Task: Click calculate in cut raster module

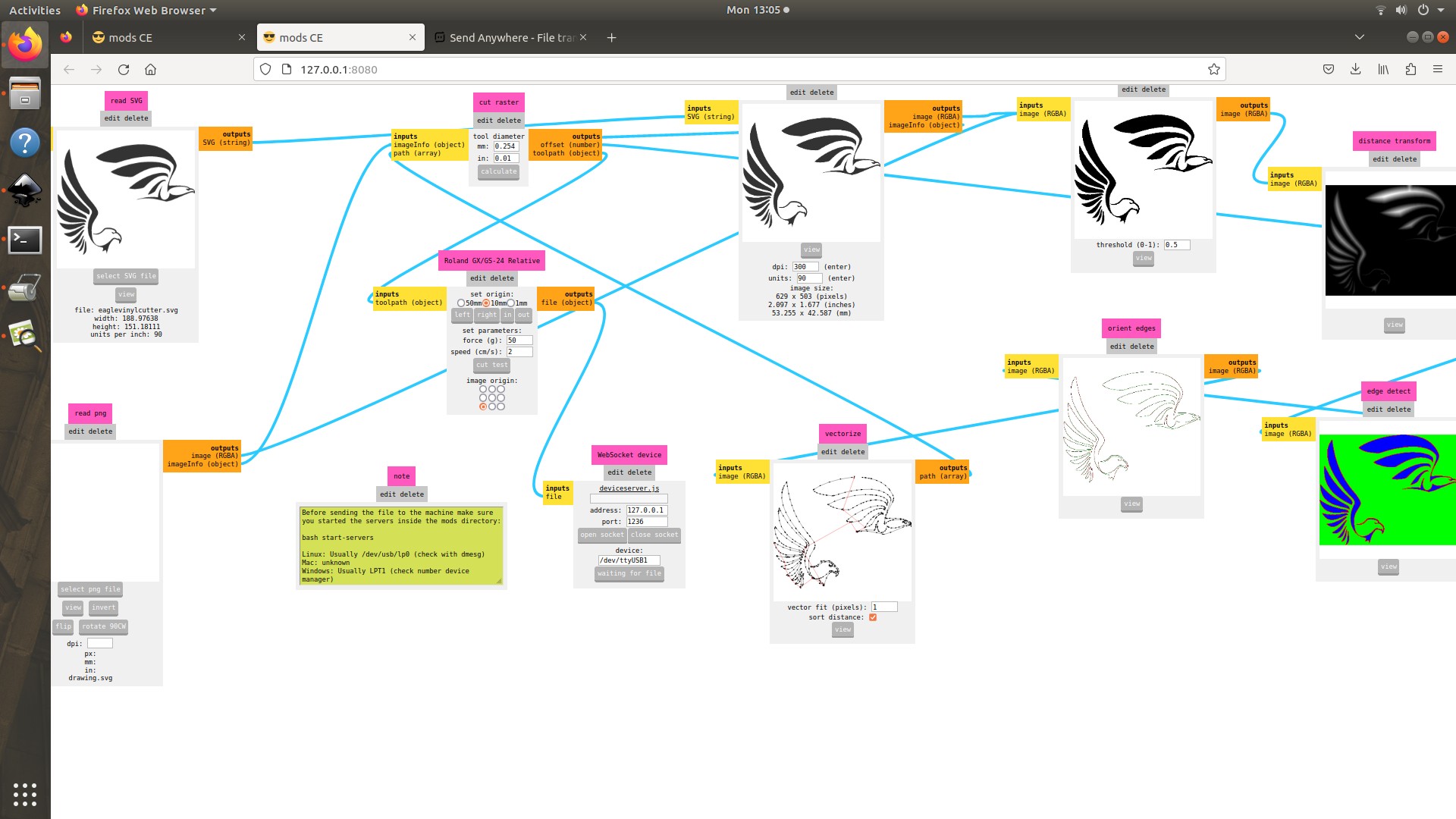Action: click(x=498, y=171)
